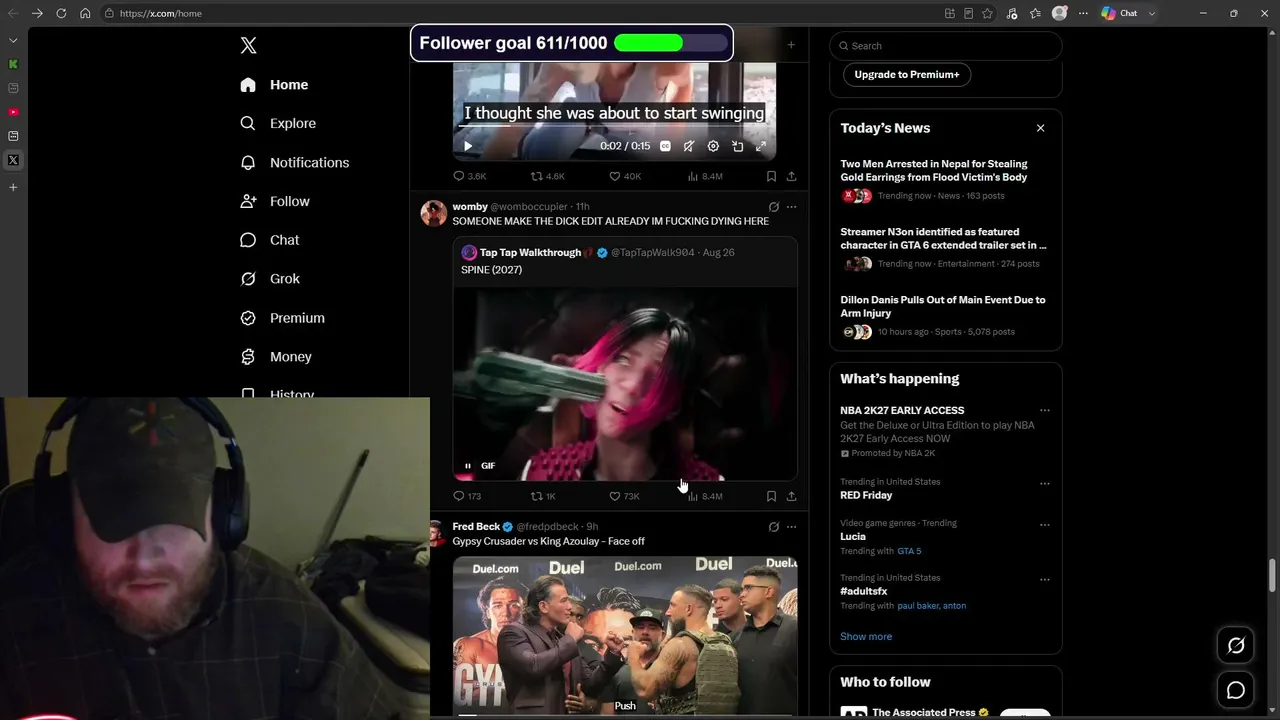Open the top video's settings gear
1280x720 pixels.
click(713, 146)
